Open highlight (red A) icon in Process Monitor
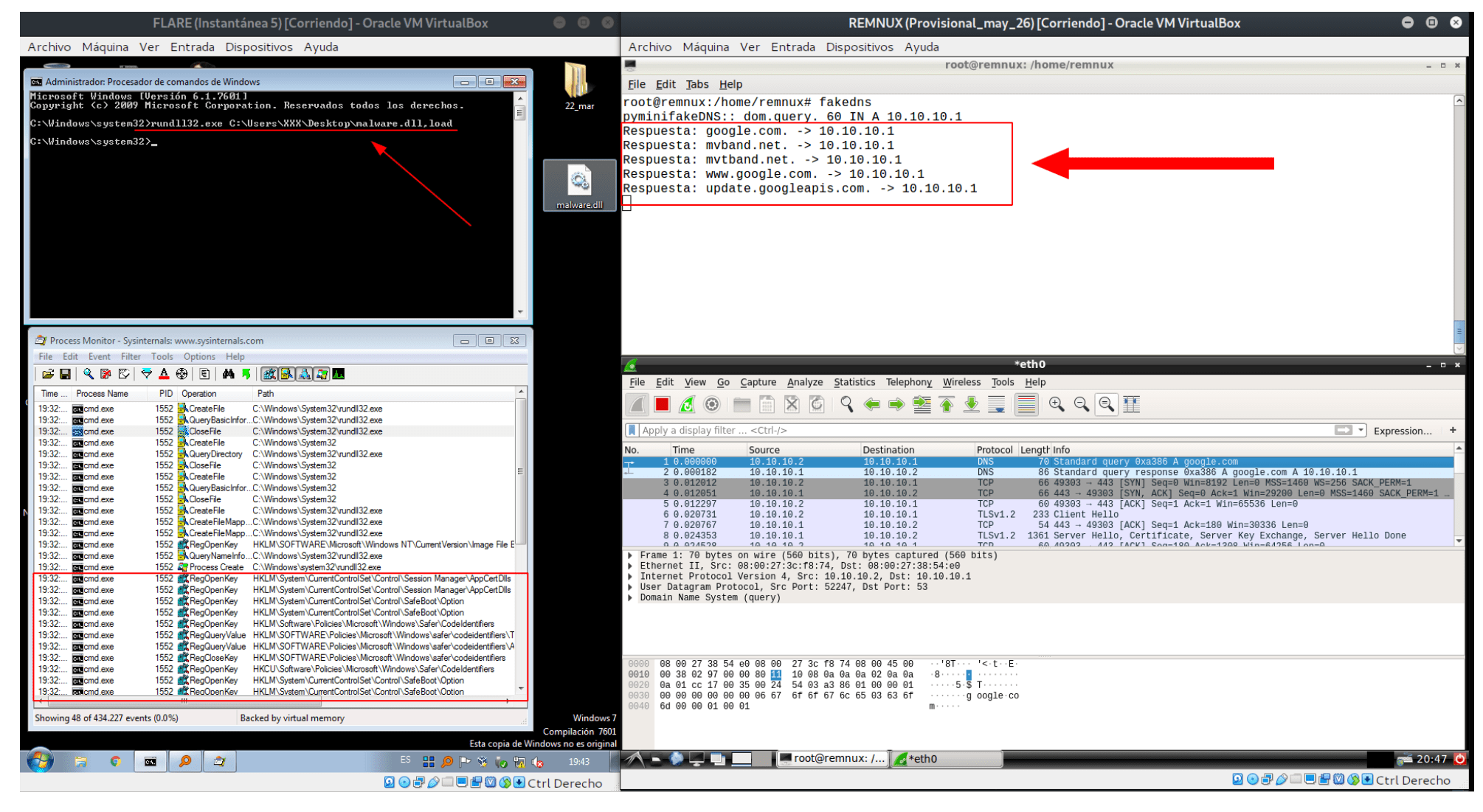Image resolution: width=1483 pixels, height=812 pixels. [164, 375]
